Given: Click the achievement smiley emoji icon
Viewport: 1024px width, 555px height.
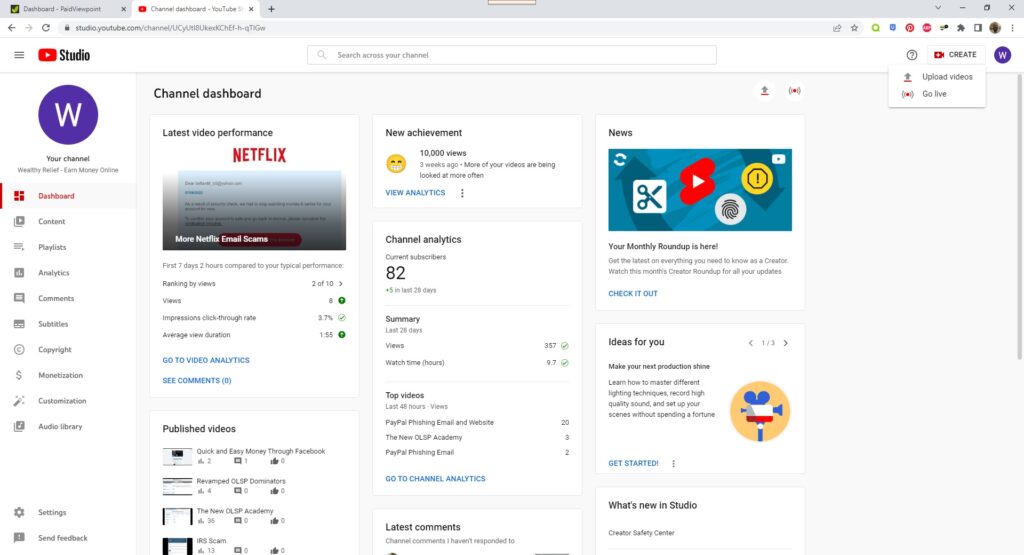Looking at the screenshot, I should 396,164.
